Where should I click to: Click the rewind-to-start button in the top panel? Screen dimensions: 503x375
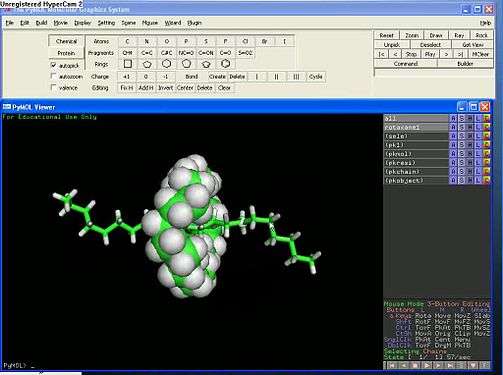[x=381, y=54]
